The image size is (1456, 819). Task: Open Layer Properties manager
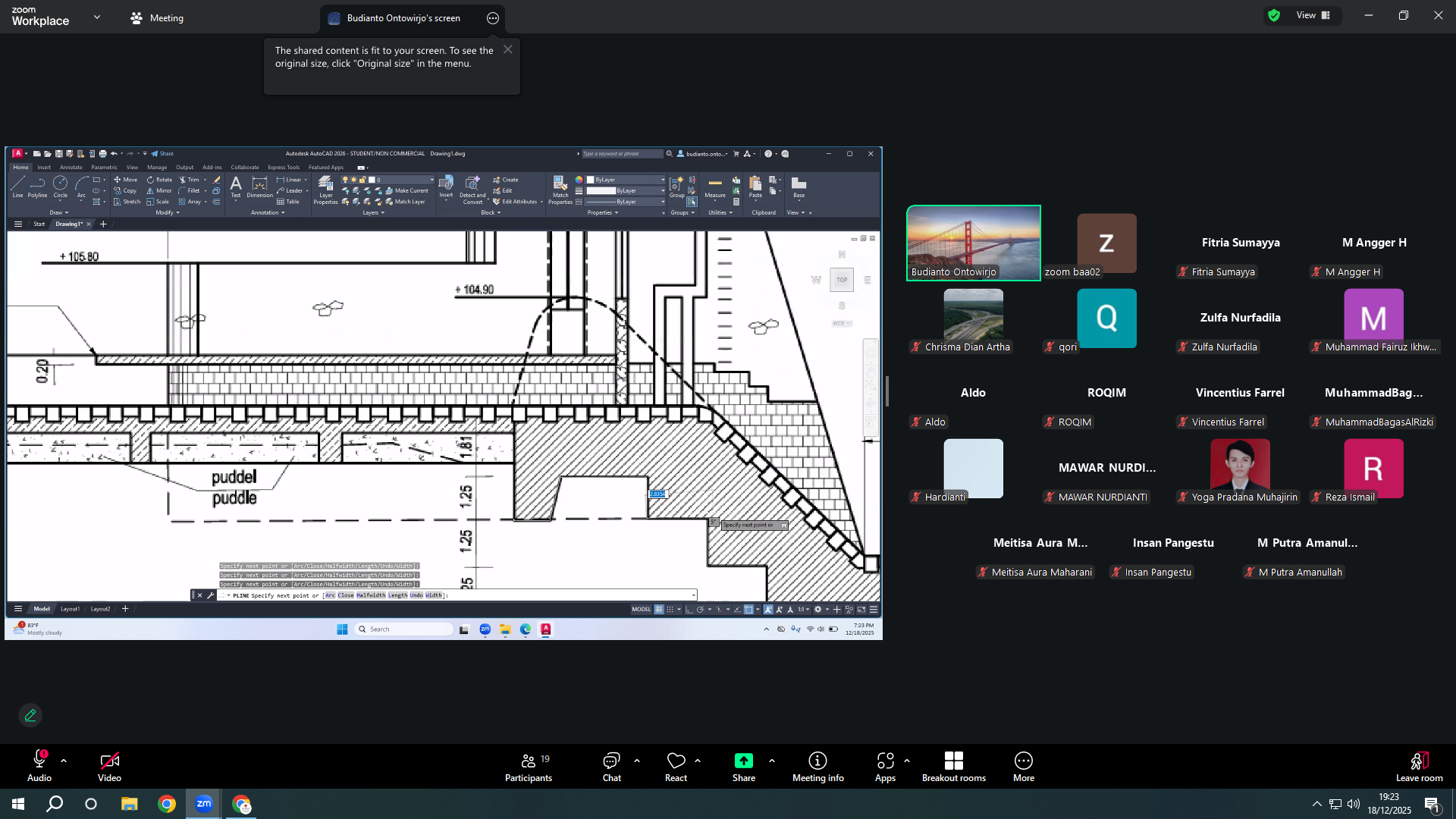click(325, 190)
